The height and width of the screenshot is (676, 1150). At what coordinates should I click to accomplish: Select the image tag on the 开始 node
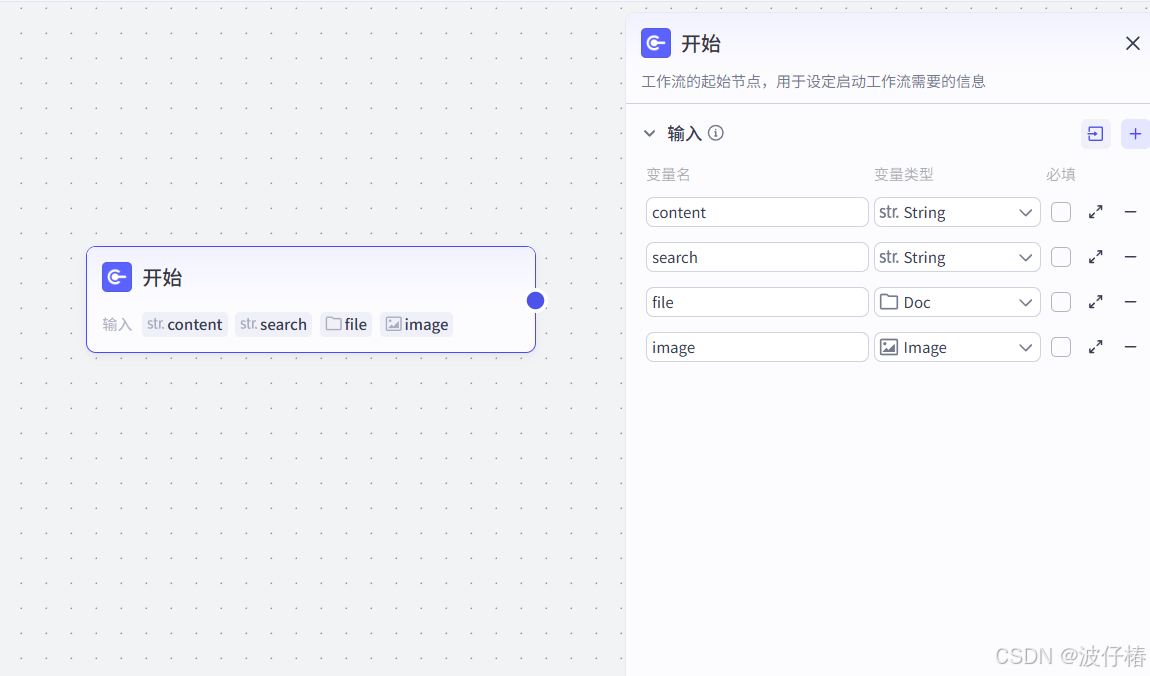[x=416, y=324]
